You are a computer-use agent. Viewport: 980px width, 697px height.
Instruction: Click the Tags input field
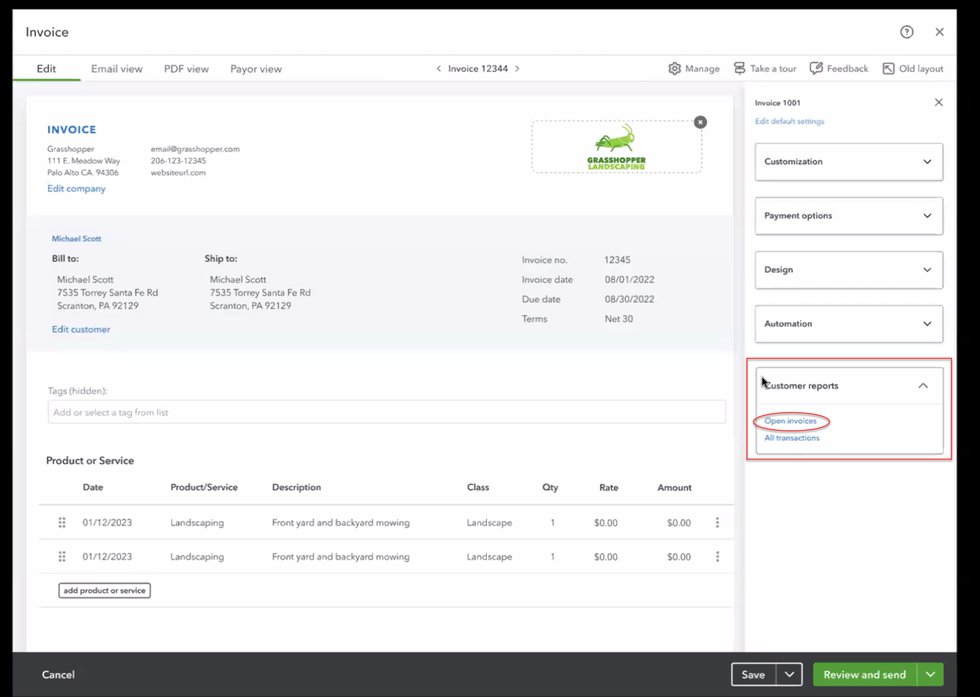pos(386,412)
